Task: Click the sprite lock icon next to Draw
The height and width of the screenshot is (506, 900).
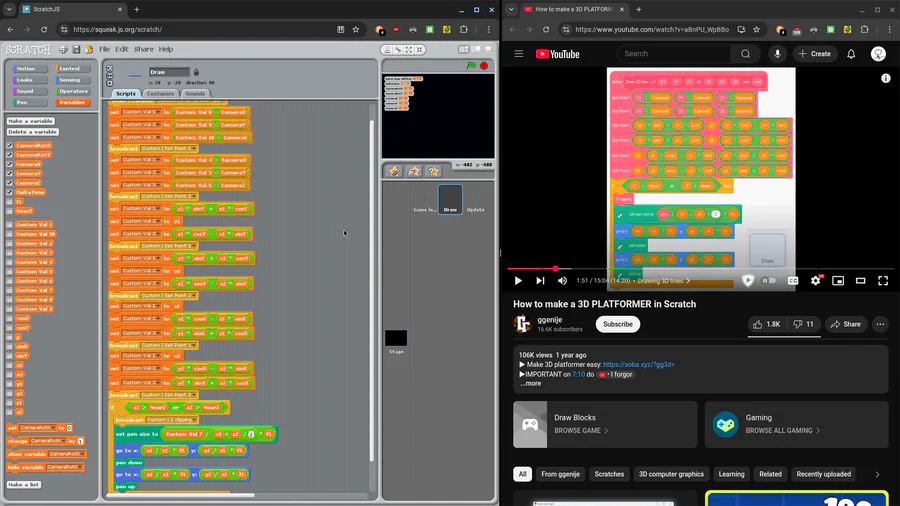Action: click(x=196, y=72)
